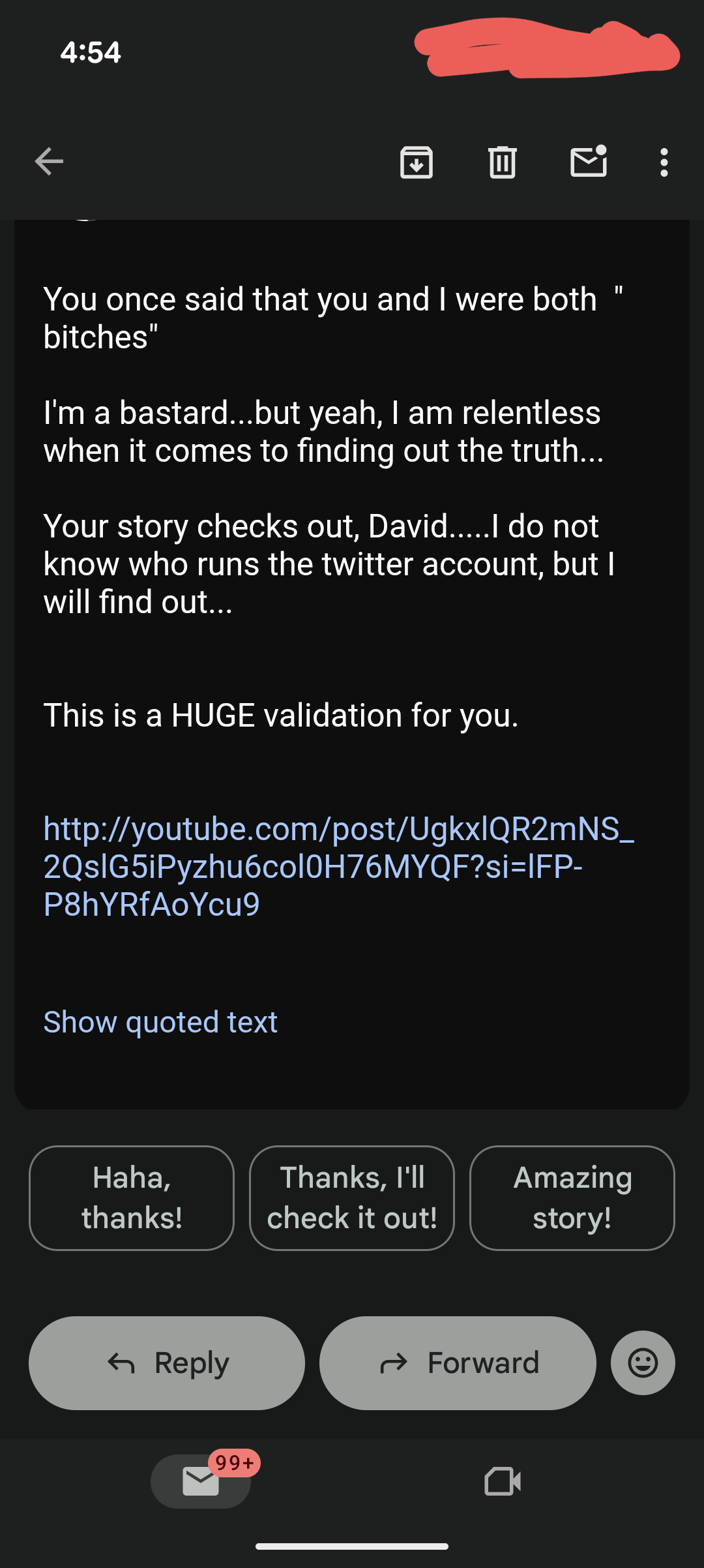
Task: Expand Show quoted text
Action: click(x=160, y=1021)
